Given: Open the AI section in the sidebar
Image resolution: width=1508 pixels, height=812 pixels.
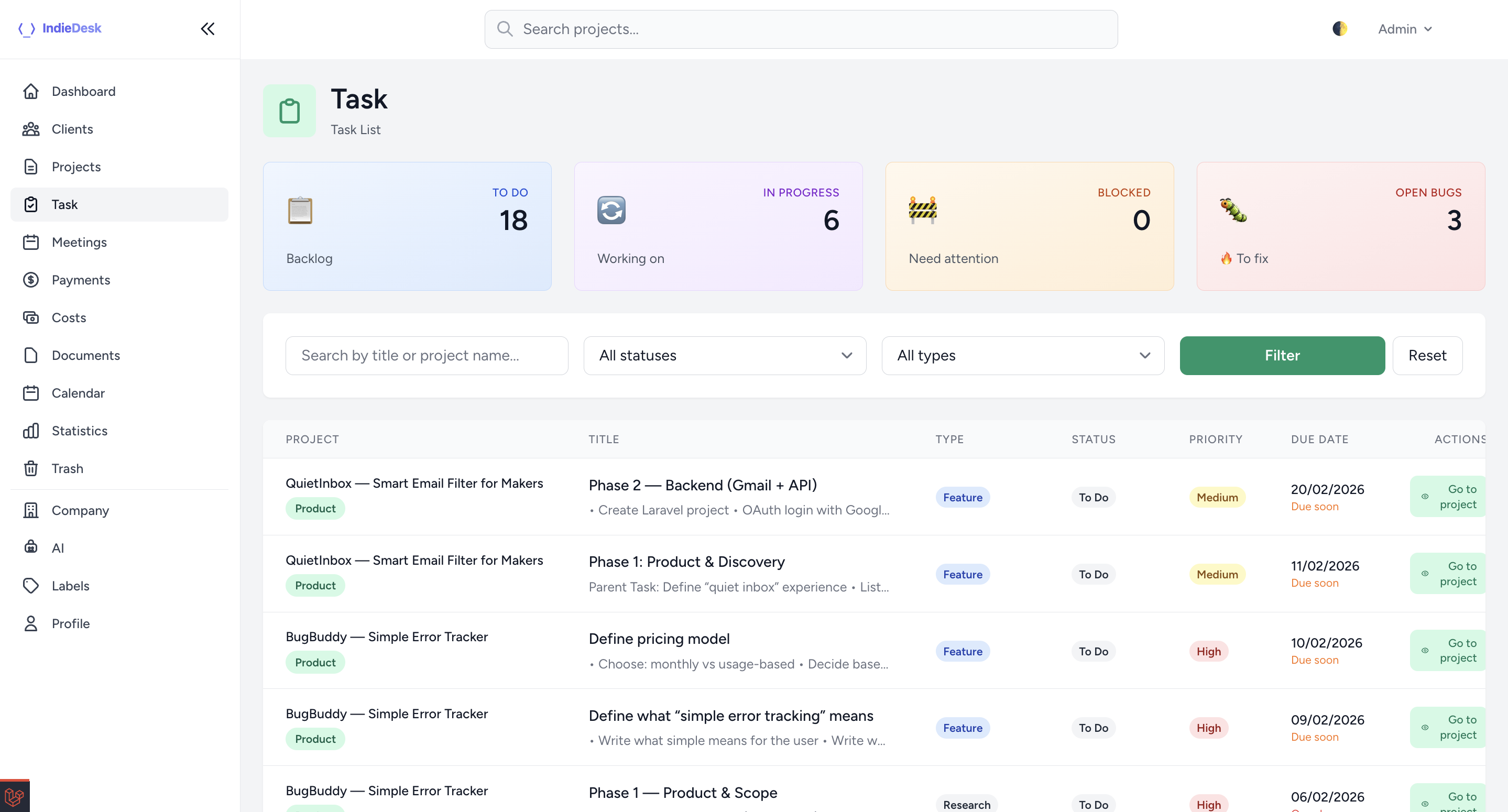Looking at the screenshot, I should (58, 547).
